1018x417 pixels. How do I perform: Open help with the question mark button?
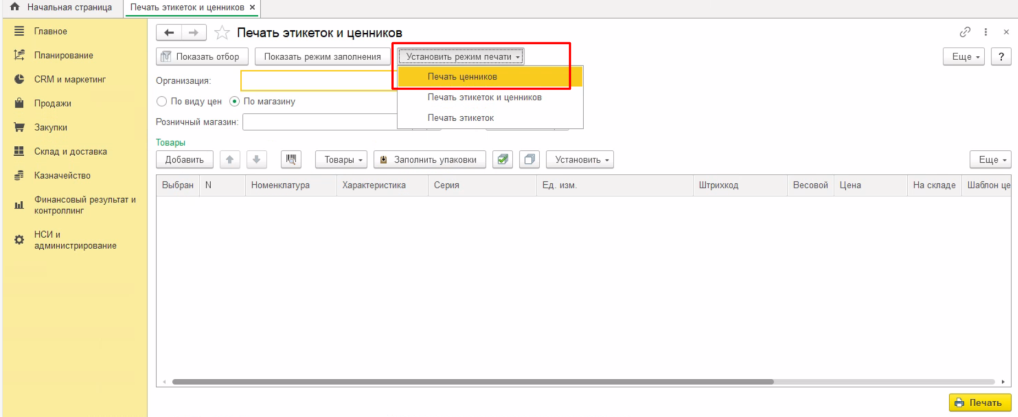coord(999,57)
